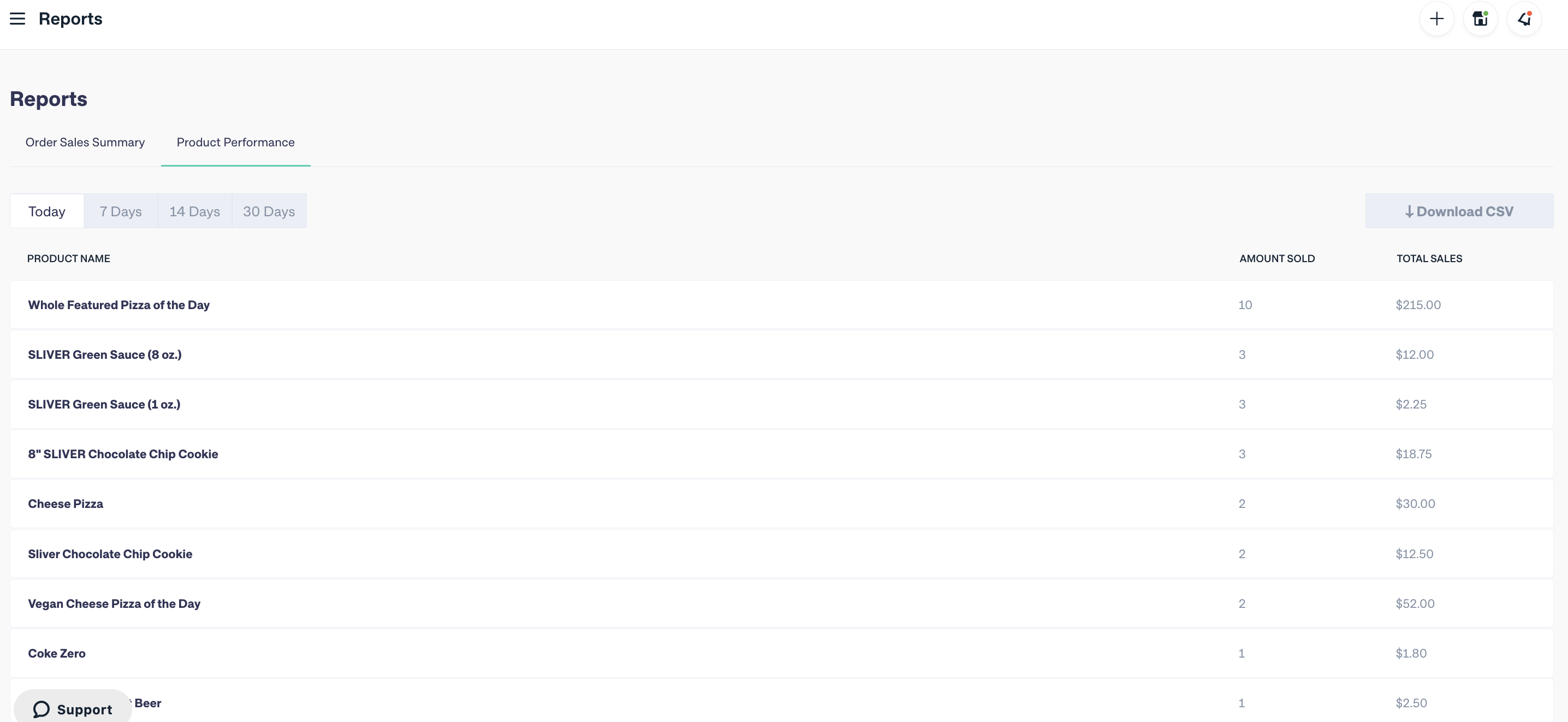
Task: Open the notifications megaphone icon
Action: pyautogui.click(x=1524, y=19)
